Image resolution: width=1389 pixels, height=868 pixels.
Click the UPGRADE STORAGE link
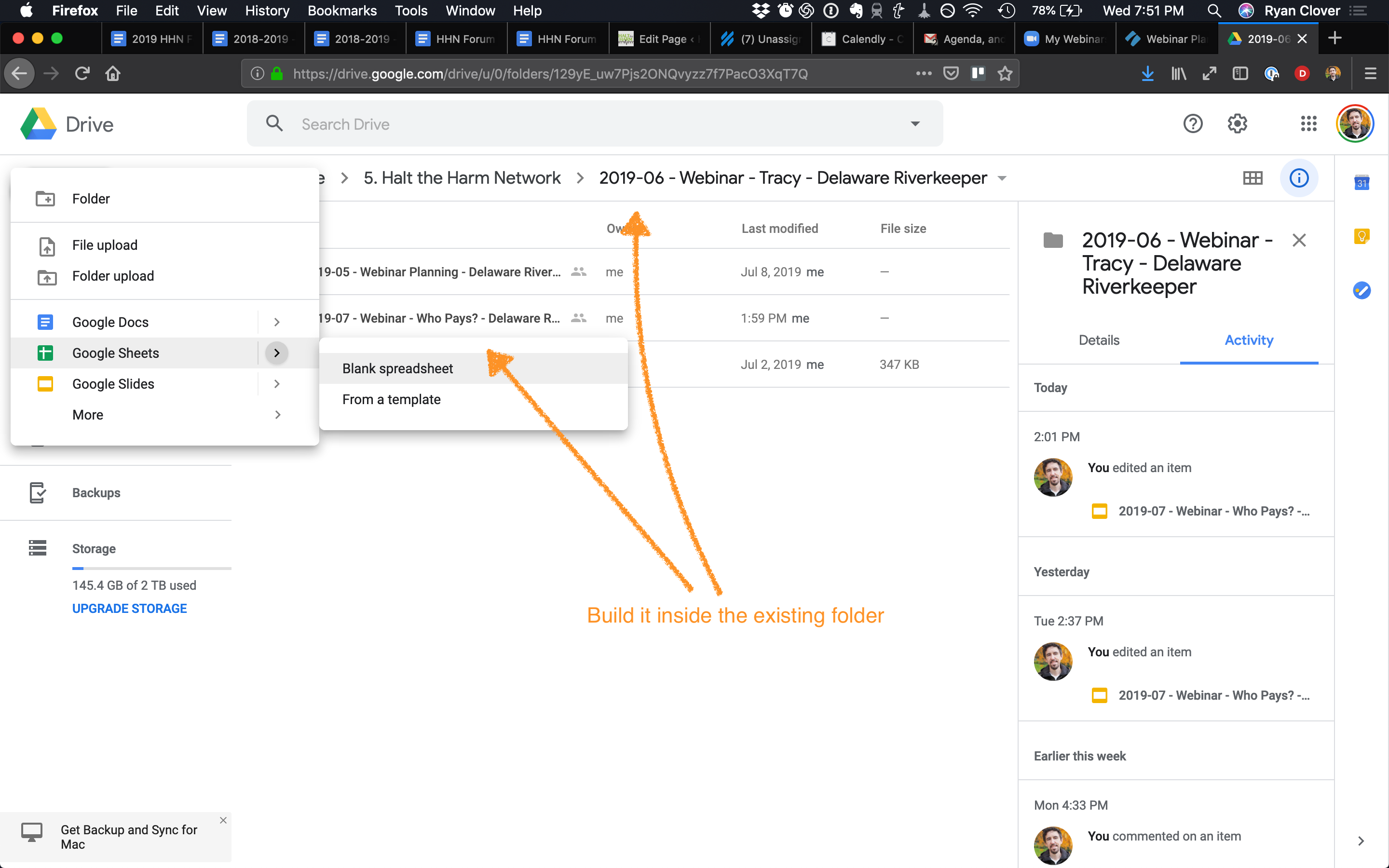tap(129, 608)
